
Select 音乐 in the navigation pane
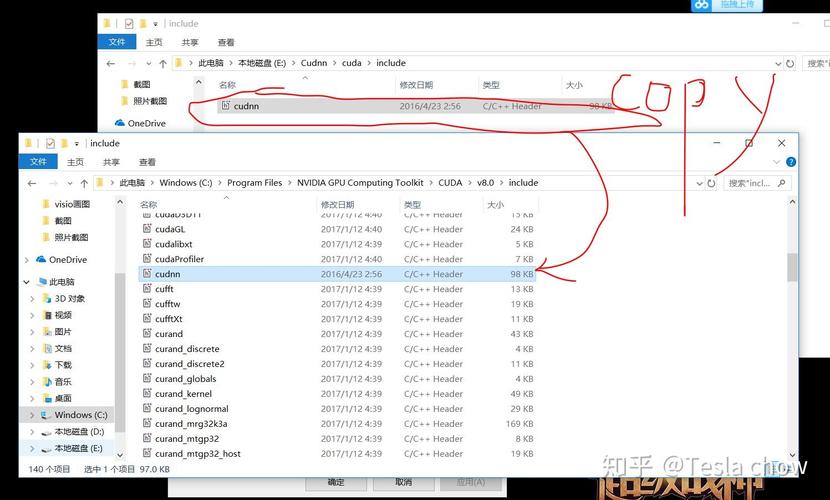(x=63, y=381)
